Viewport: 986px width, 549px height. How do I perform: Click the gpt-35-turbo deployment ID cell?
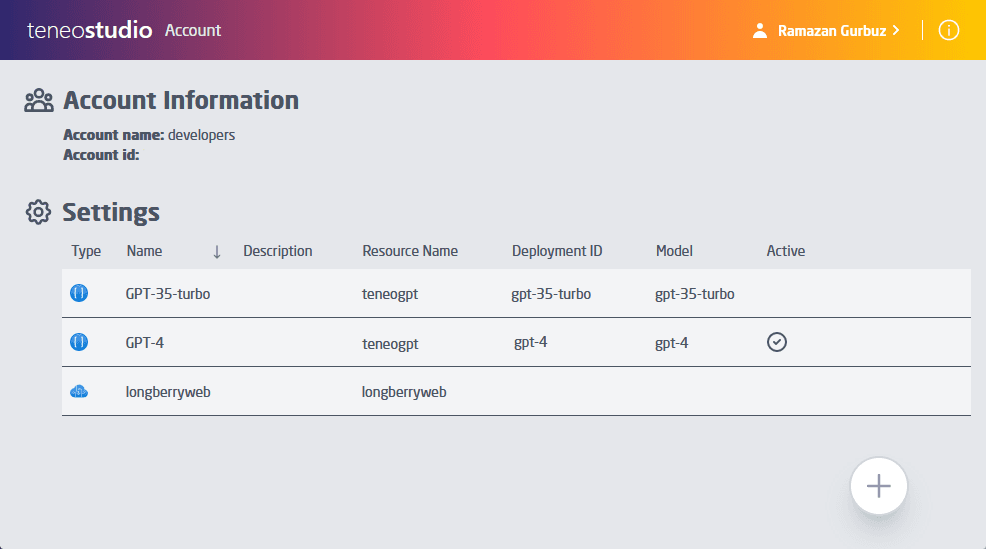click(x=551, y=294)
